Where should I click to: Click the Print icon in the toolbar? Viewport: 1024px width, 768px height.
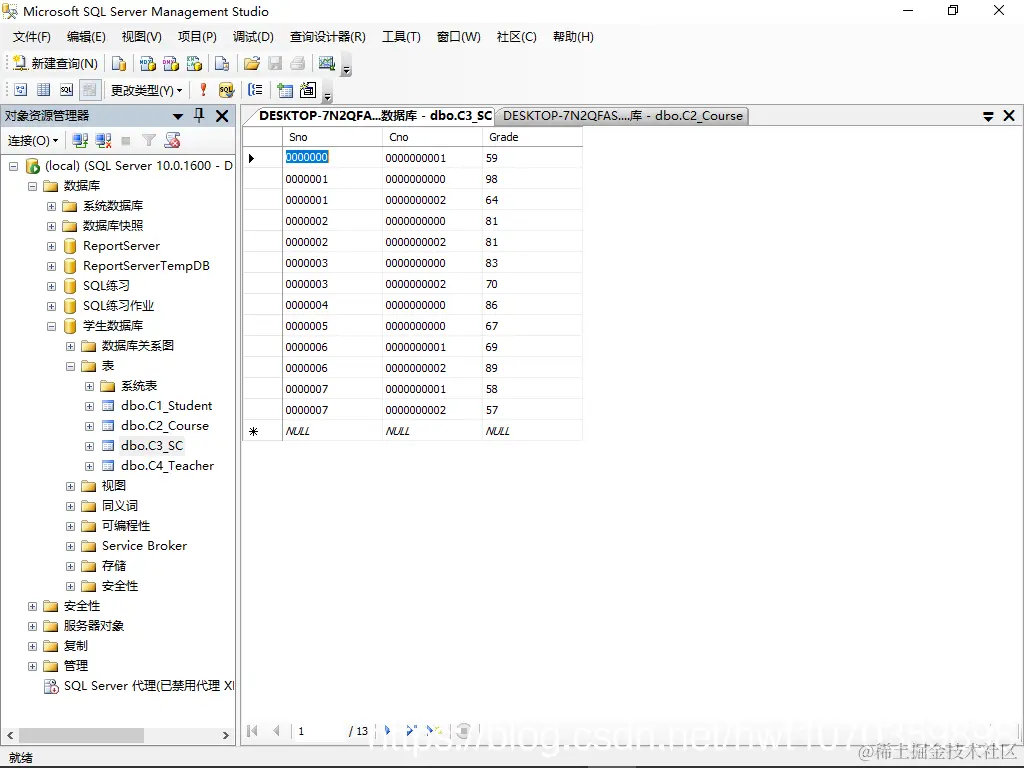coord(298,63)
